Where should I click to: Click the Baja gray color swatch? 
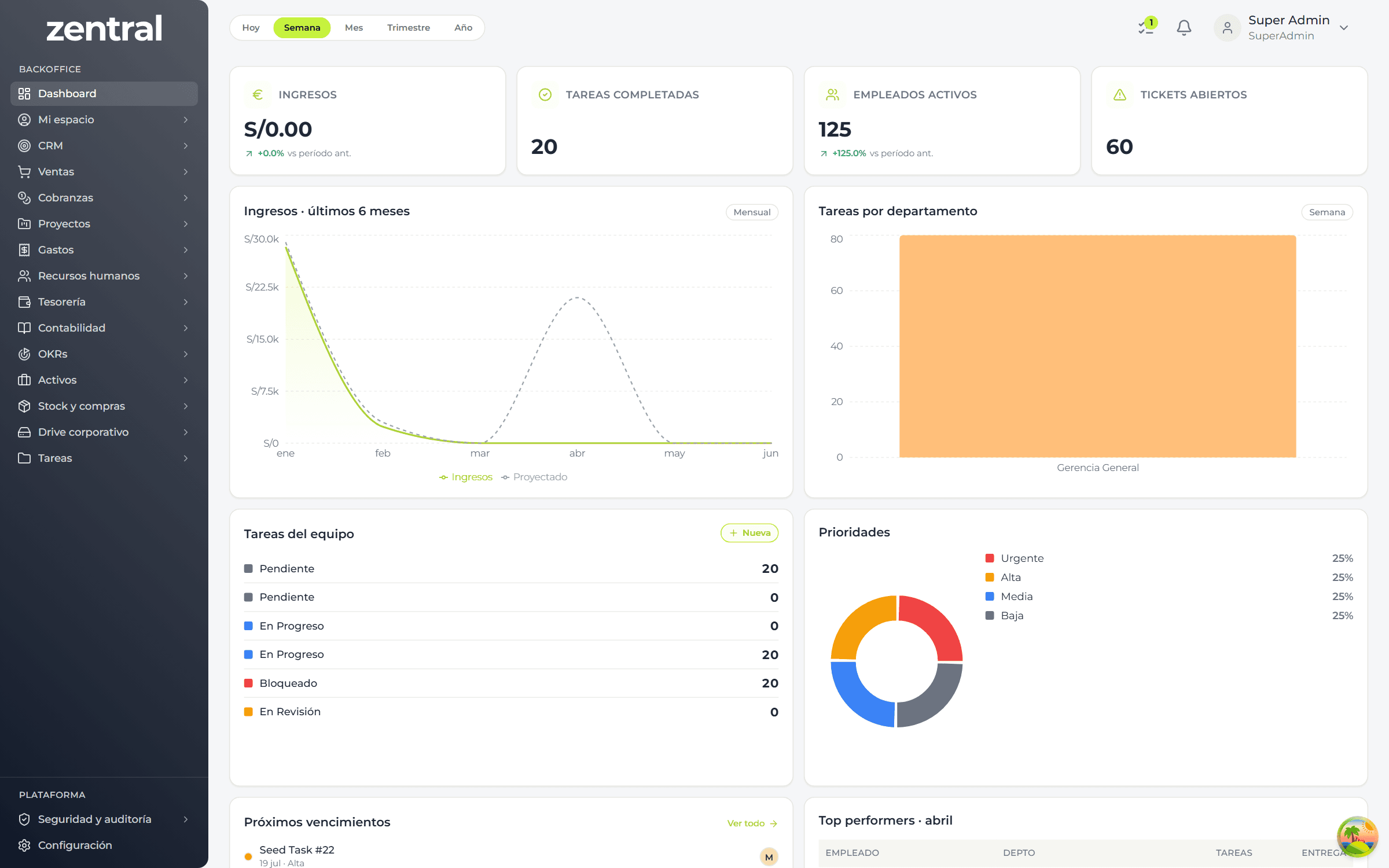990,616
